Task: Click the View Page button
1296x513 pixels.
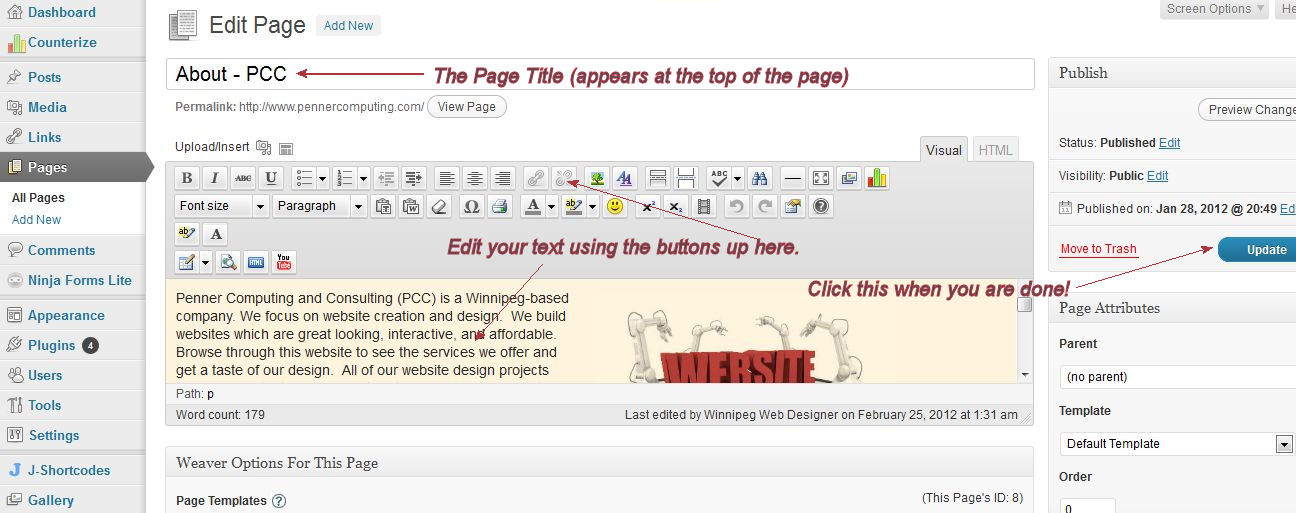Action: pyautogui.click(x=467, y=107)
